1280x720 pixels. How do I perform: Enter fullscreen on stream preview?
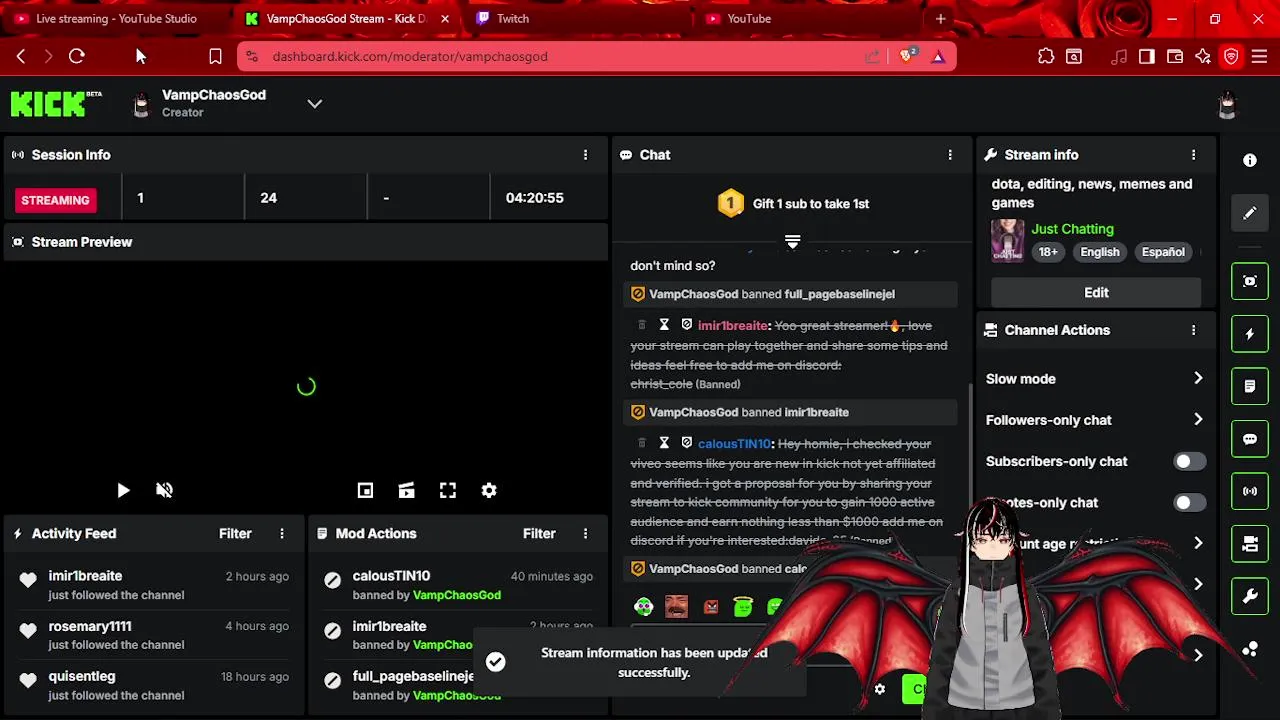[448, 490]
